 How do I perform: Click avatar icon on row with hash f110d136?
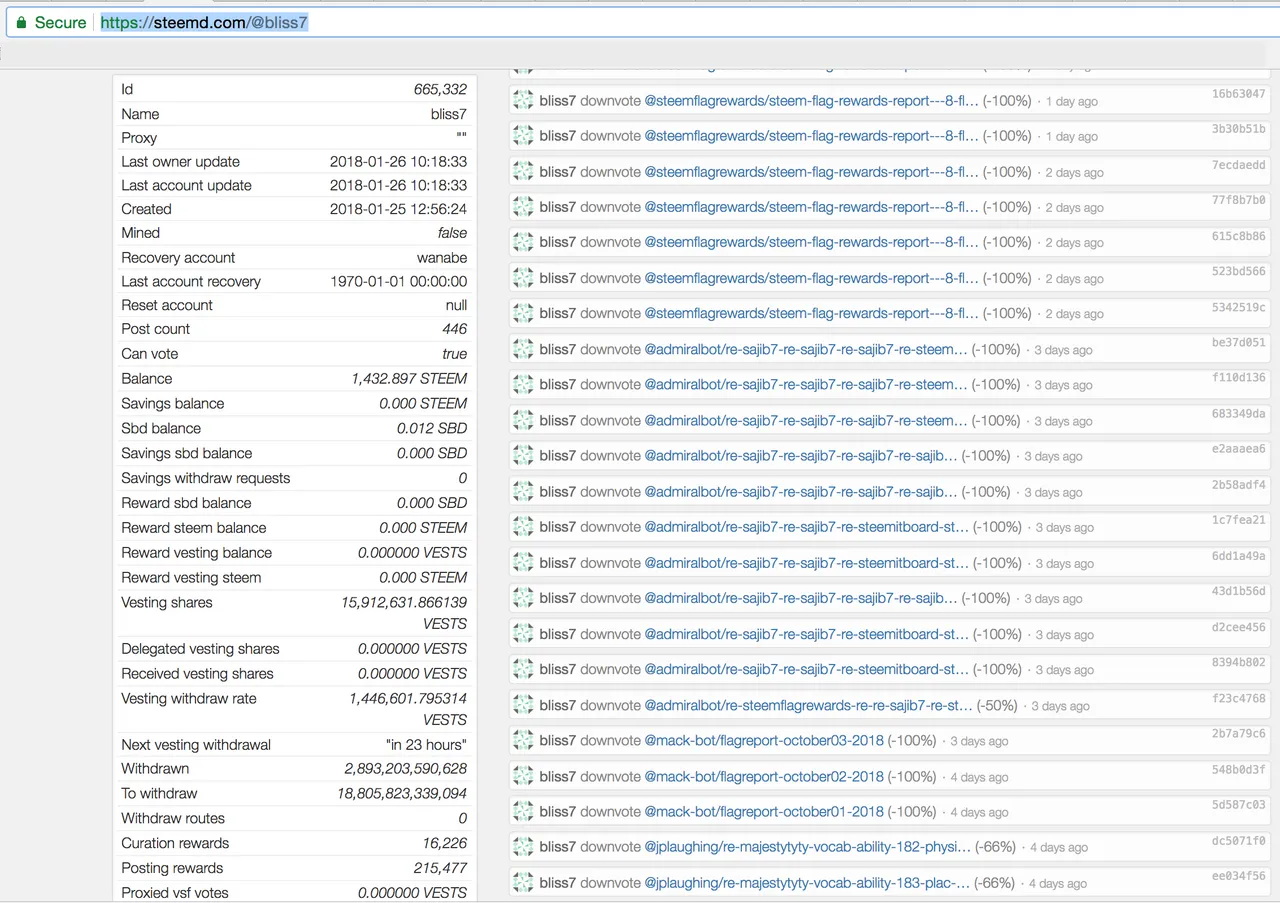pos(523,384)
